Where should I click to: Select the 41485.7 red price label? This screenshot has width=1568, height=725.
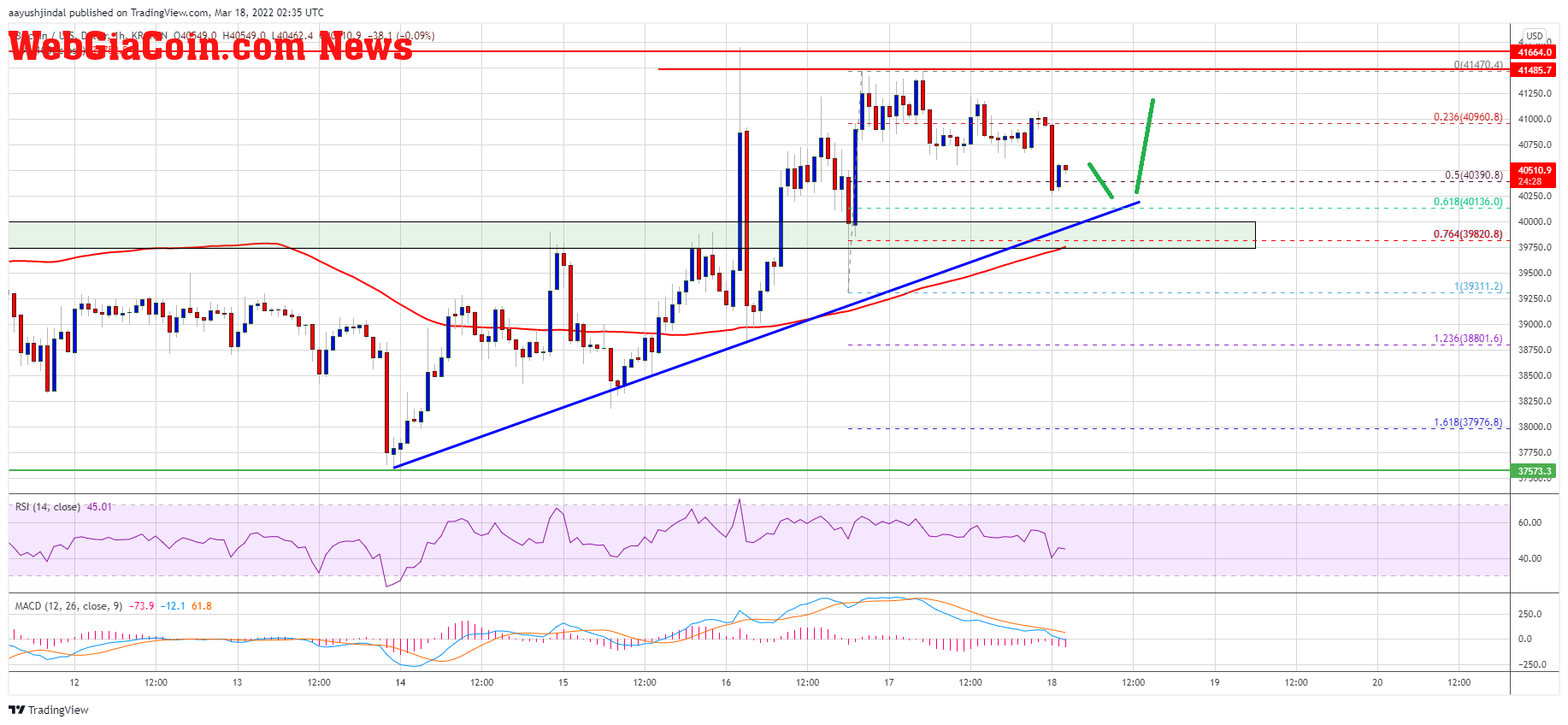pyautogui.click(x=1535, y=70)
